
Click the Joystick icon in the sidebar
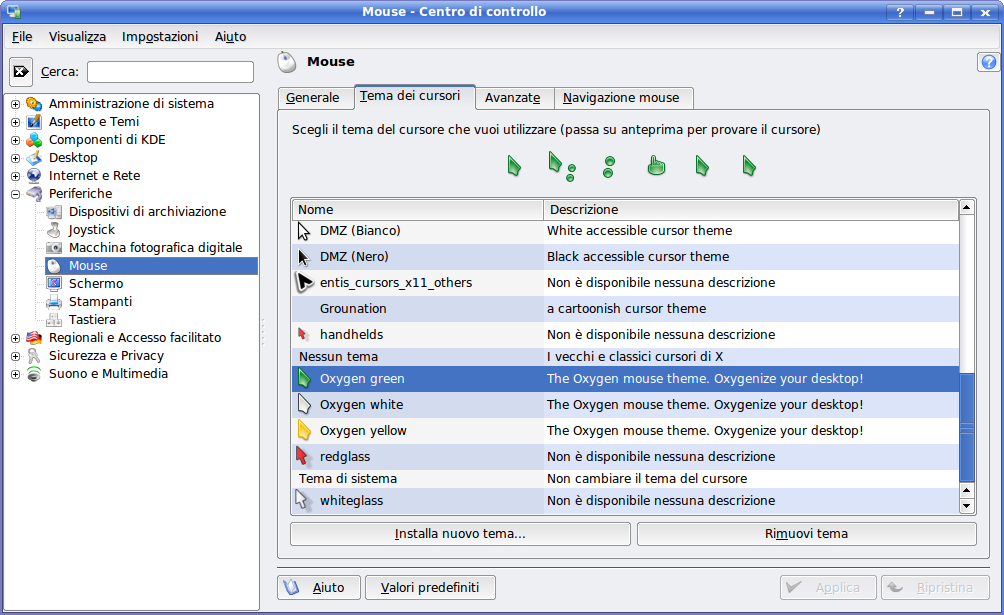[x=53, y=230]
